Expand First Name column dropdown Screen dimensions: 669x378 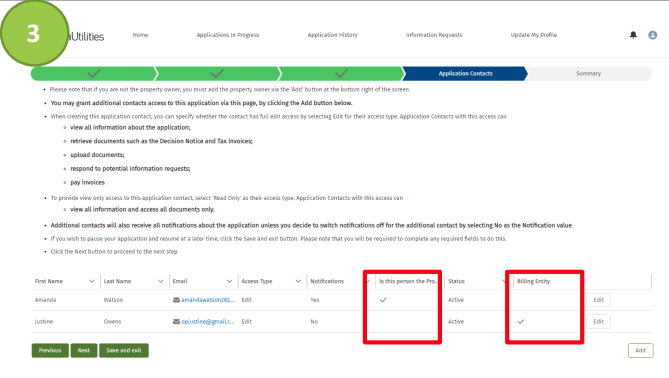(91, 281)
